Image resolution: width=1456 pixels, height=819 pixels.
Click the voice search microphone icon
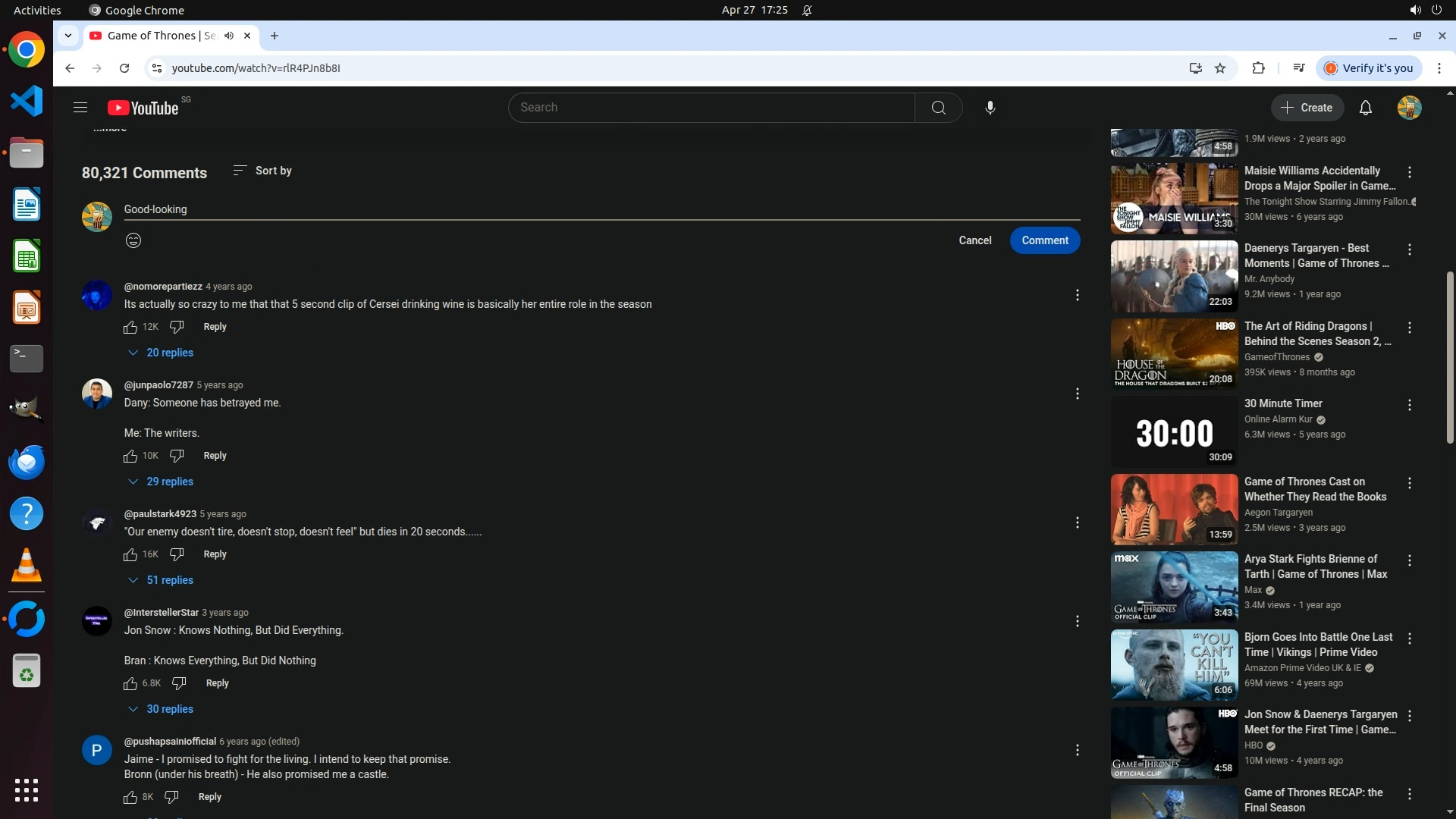coord(990,108)
